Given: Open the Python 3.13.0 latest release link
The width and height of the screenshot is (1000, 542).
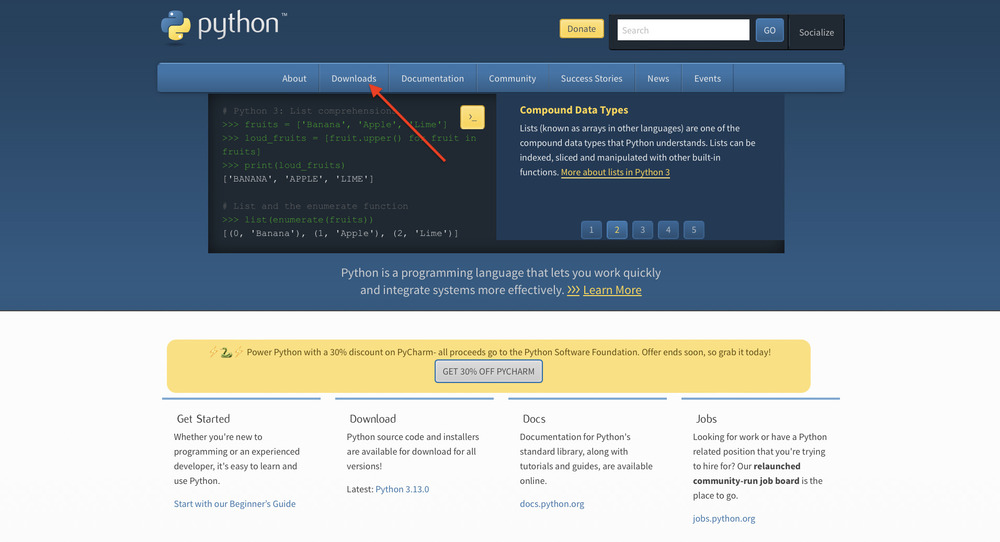Looking at the screenshot, I should pos(402,489).
